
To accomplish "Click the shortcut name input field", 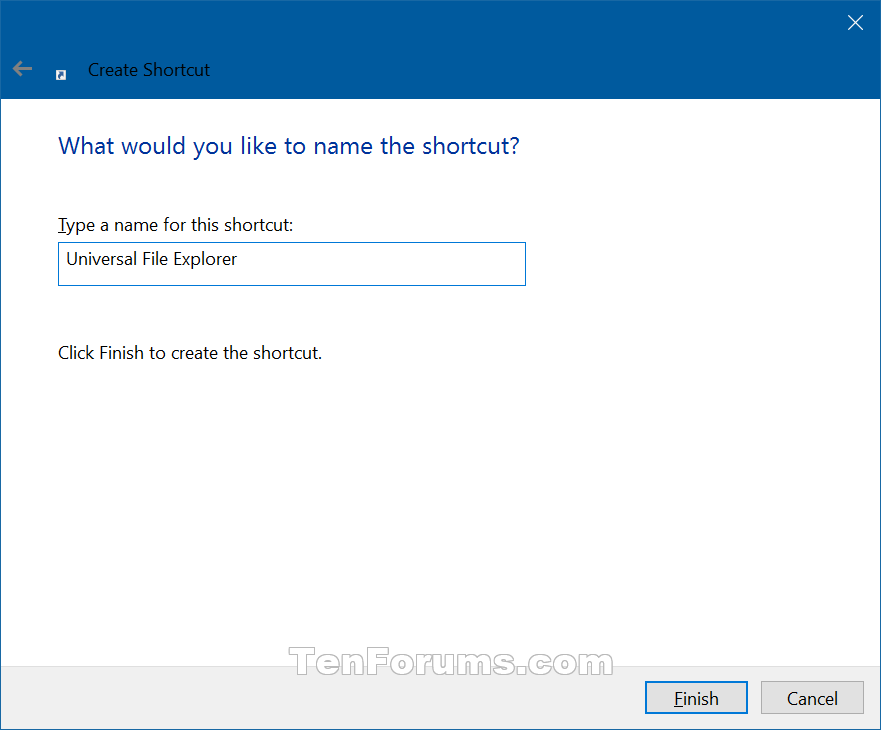I will (292, 264).
